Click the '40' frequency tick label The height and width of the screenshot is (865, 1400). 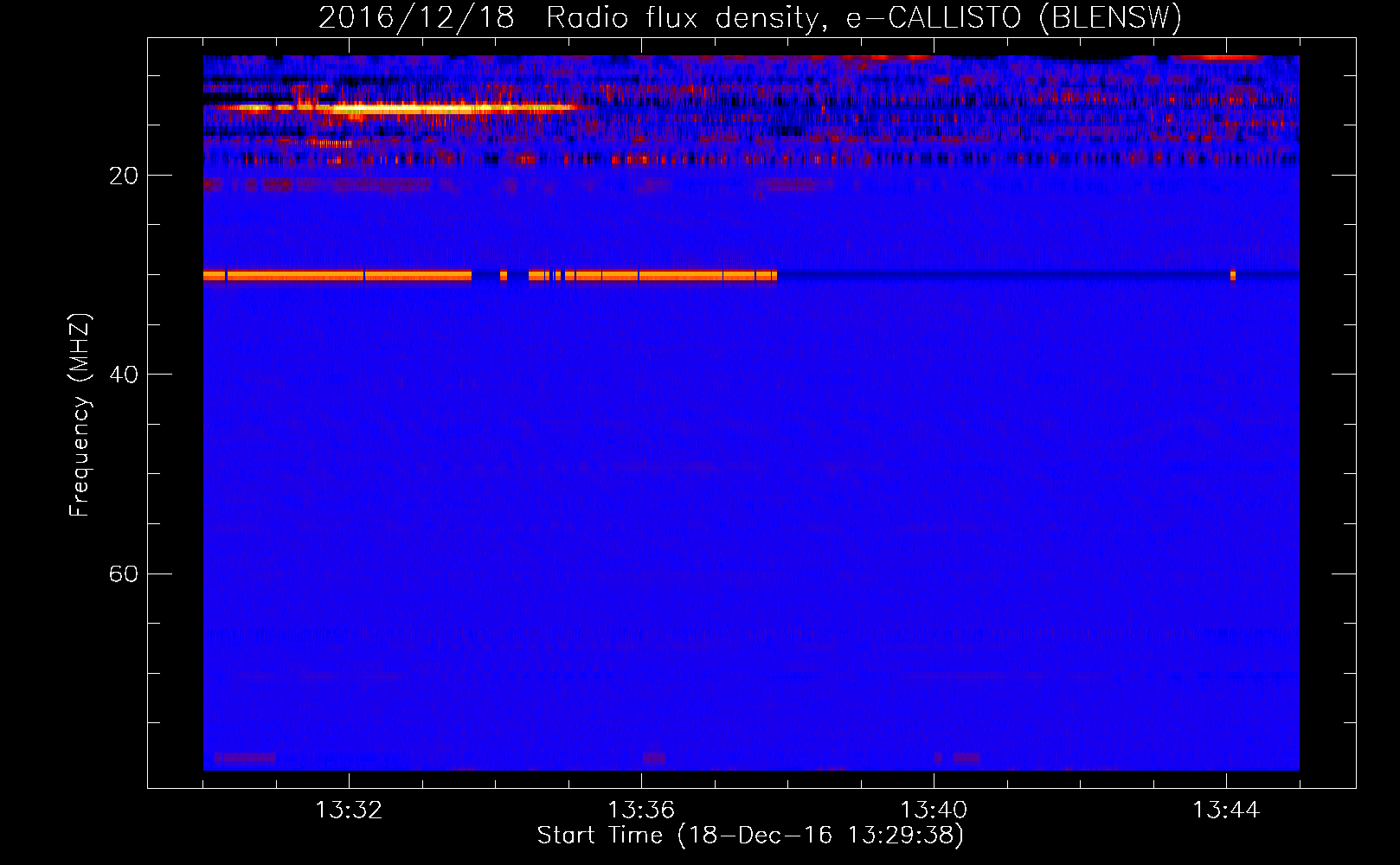pyautogui.click(x=124, y=375)
